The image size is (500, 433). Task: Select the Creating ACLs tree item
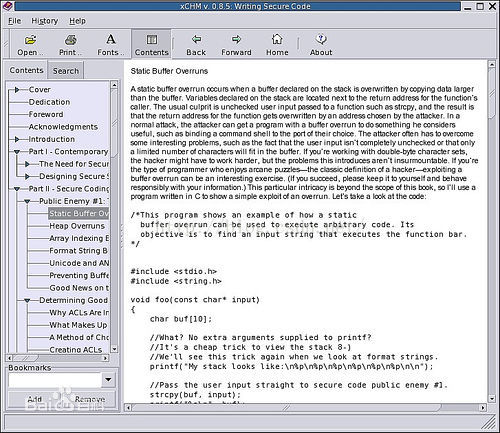(x=76, y=350)
